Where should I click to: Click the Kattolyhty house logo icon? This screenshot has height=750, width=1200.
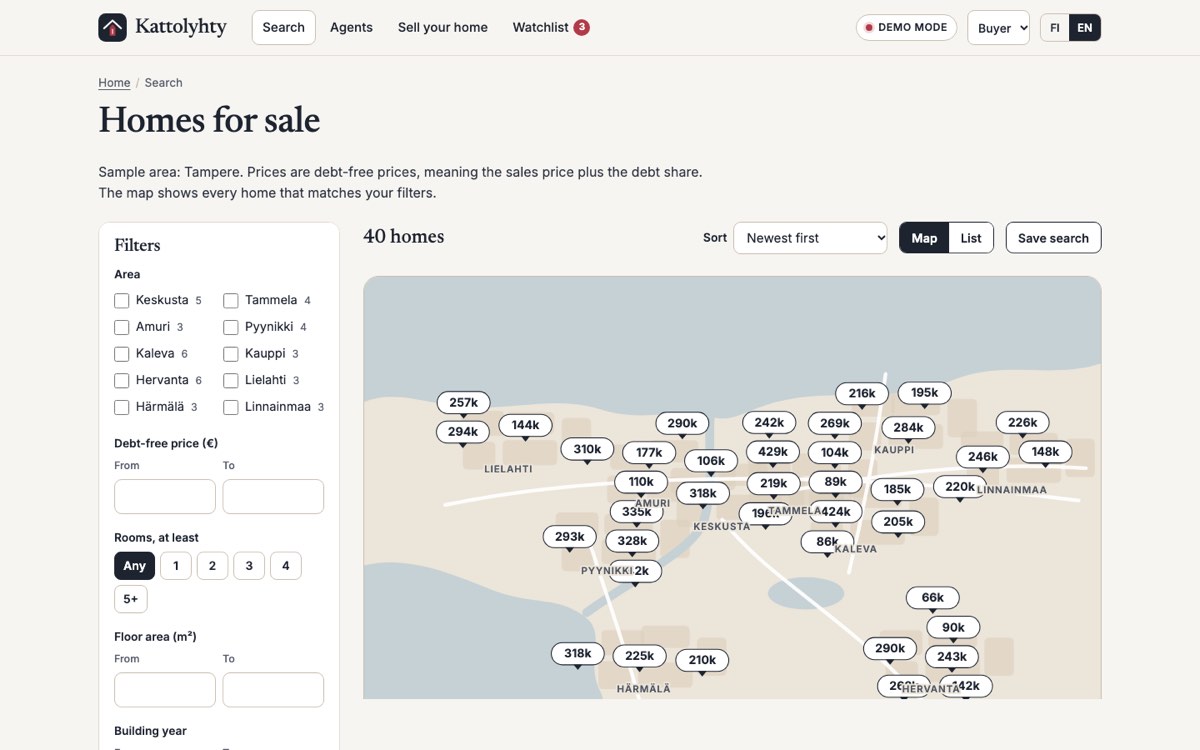112,27
